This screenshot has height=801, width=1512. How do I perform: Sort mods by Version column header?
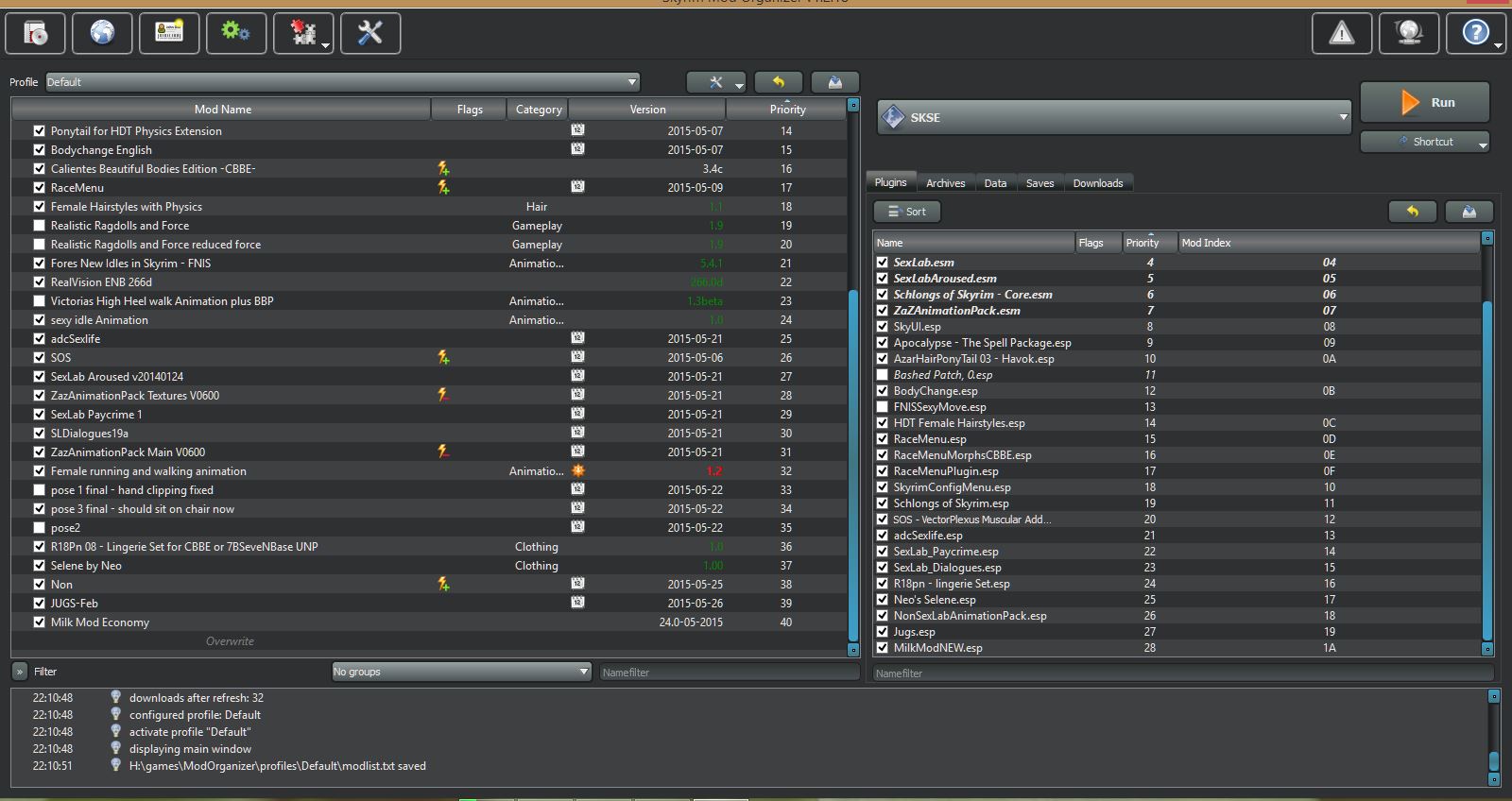[647, 110]
